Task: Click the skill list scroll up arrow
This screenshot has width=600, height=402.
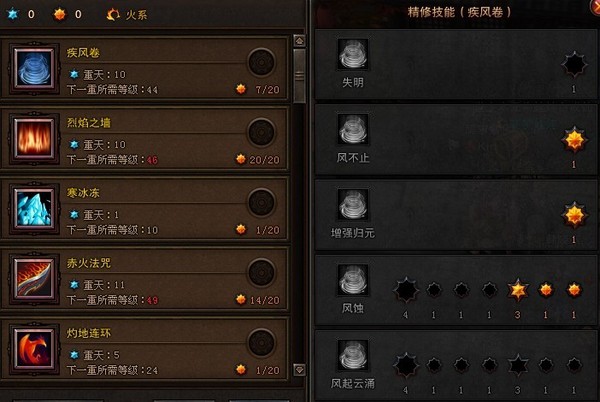Action: pyautogui.click(x=299, y=41)
